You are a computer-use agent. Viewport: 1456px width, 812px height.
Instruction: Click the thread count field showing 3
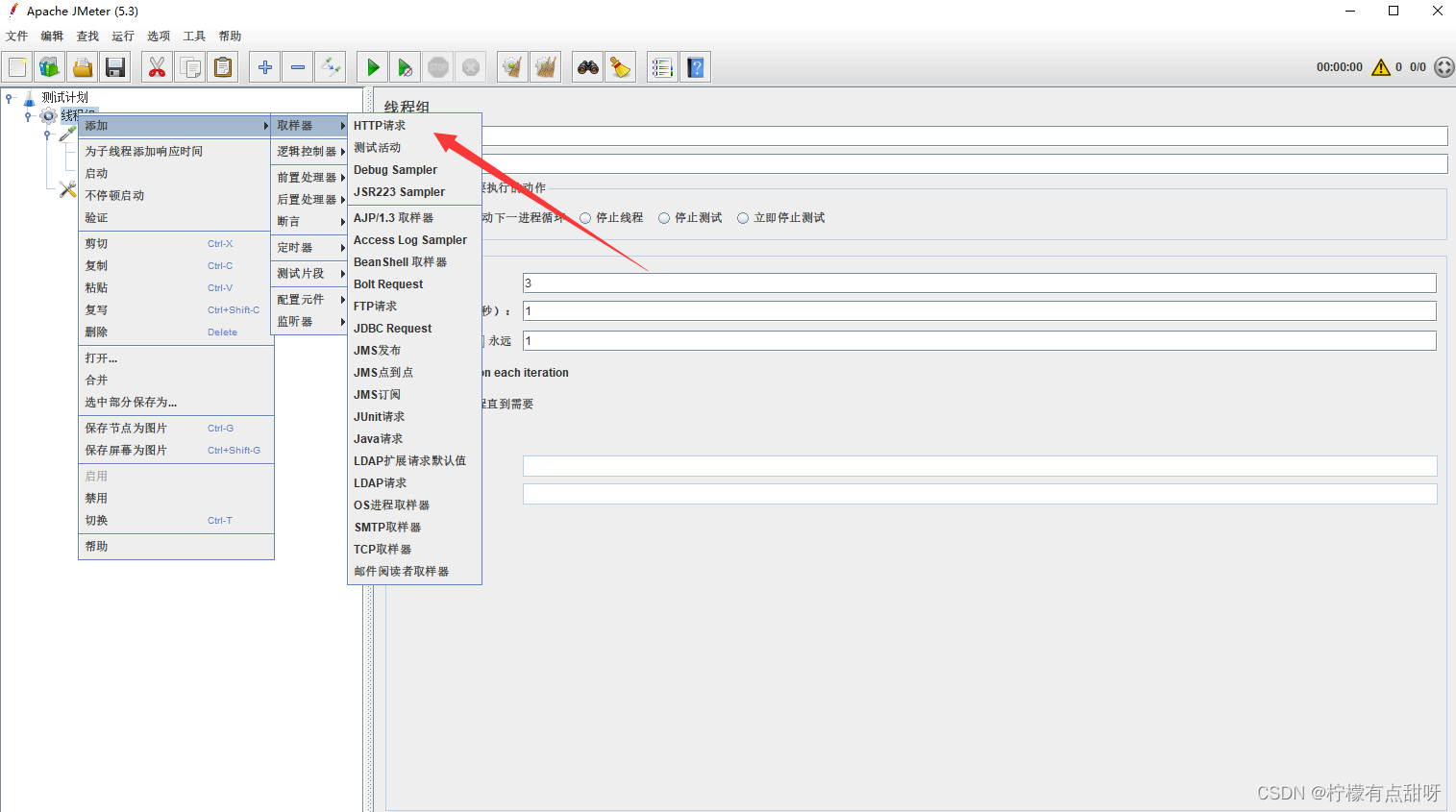click(979, 283)
